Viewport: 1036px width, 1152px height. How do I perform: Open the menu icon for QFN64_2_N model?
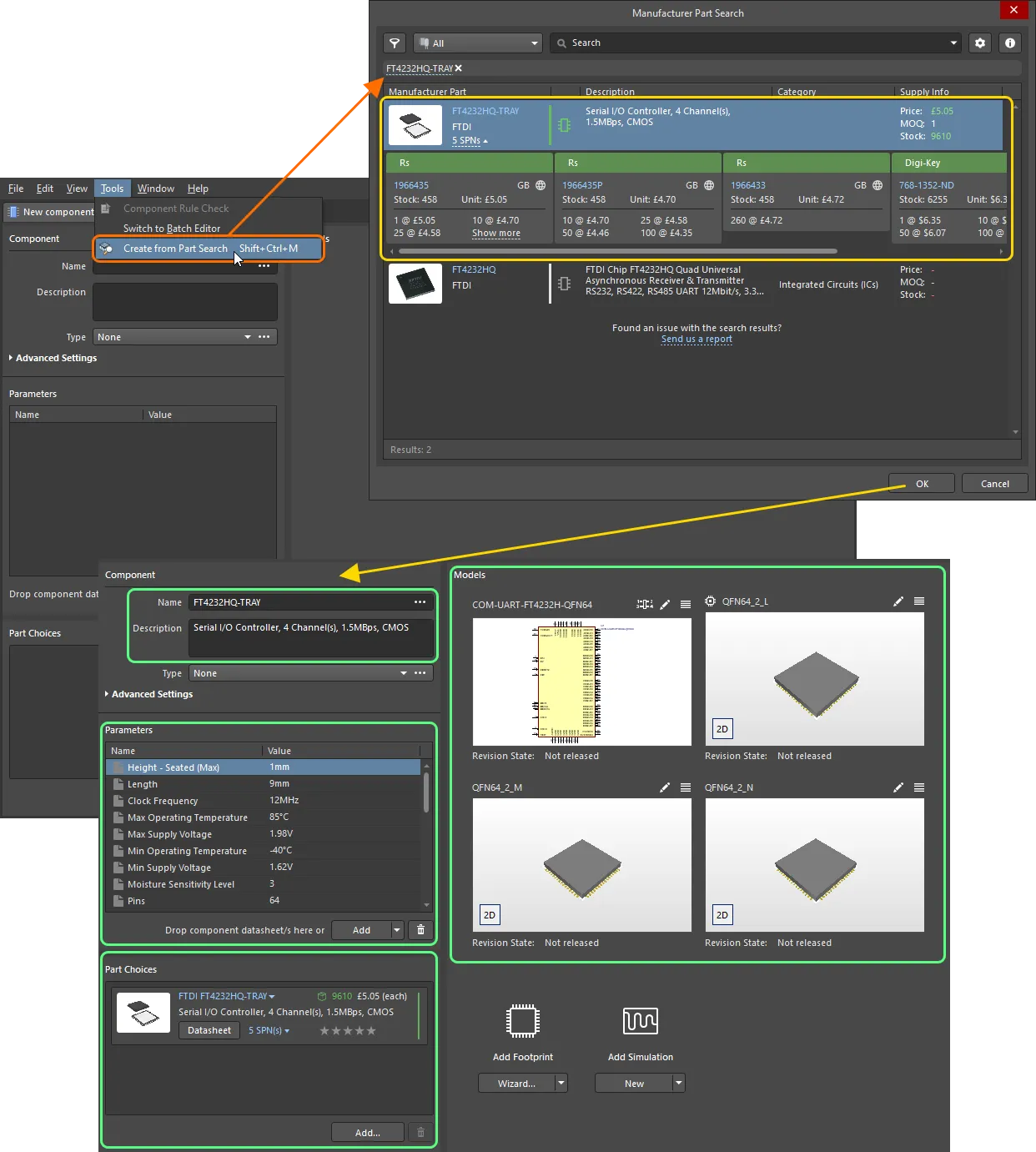point(918,787)
